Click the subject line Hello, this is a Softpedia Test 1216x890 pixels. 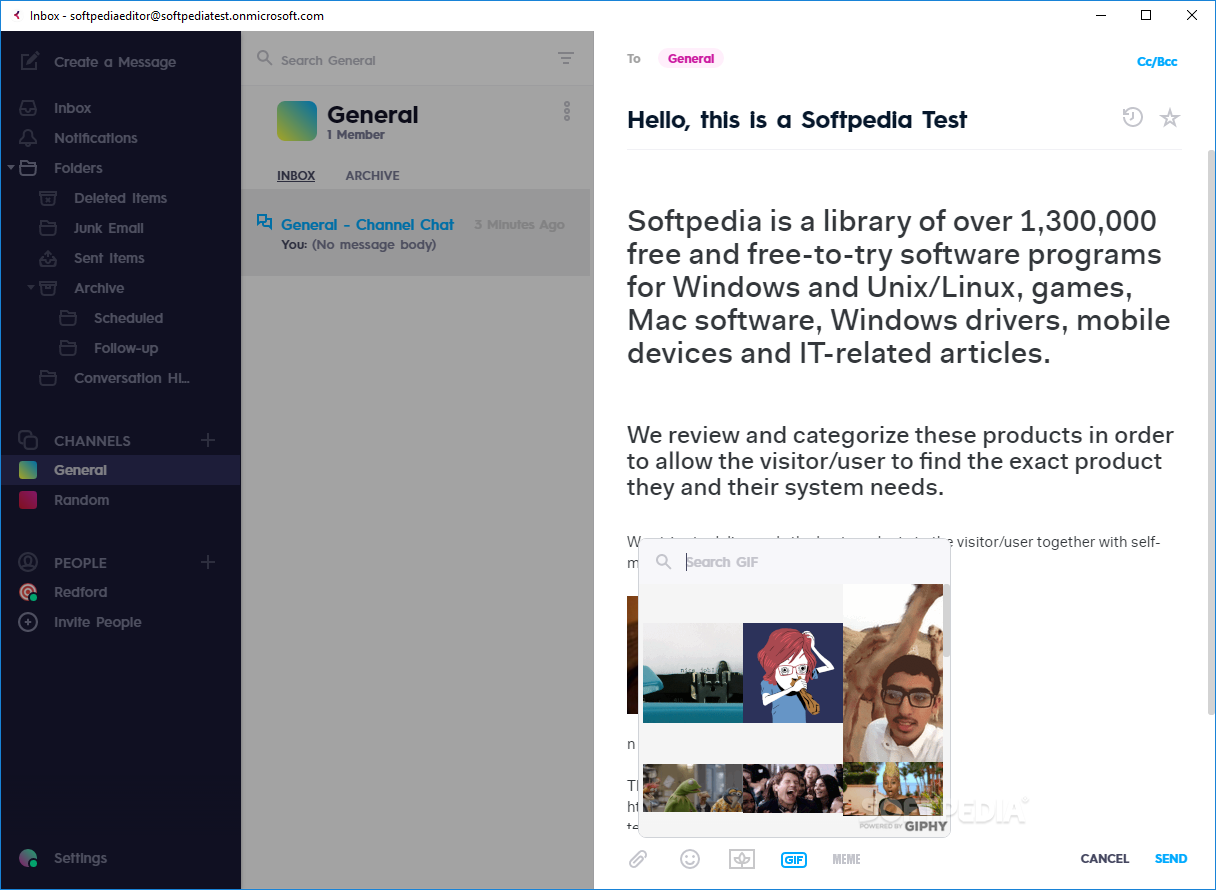(x=797, y=120)
